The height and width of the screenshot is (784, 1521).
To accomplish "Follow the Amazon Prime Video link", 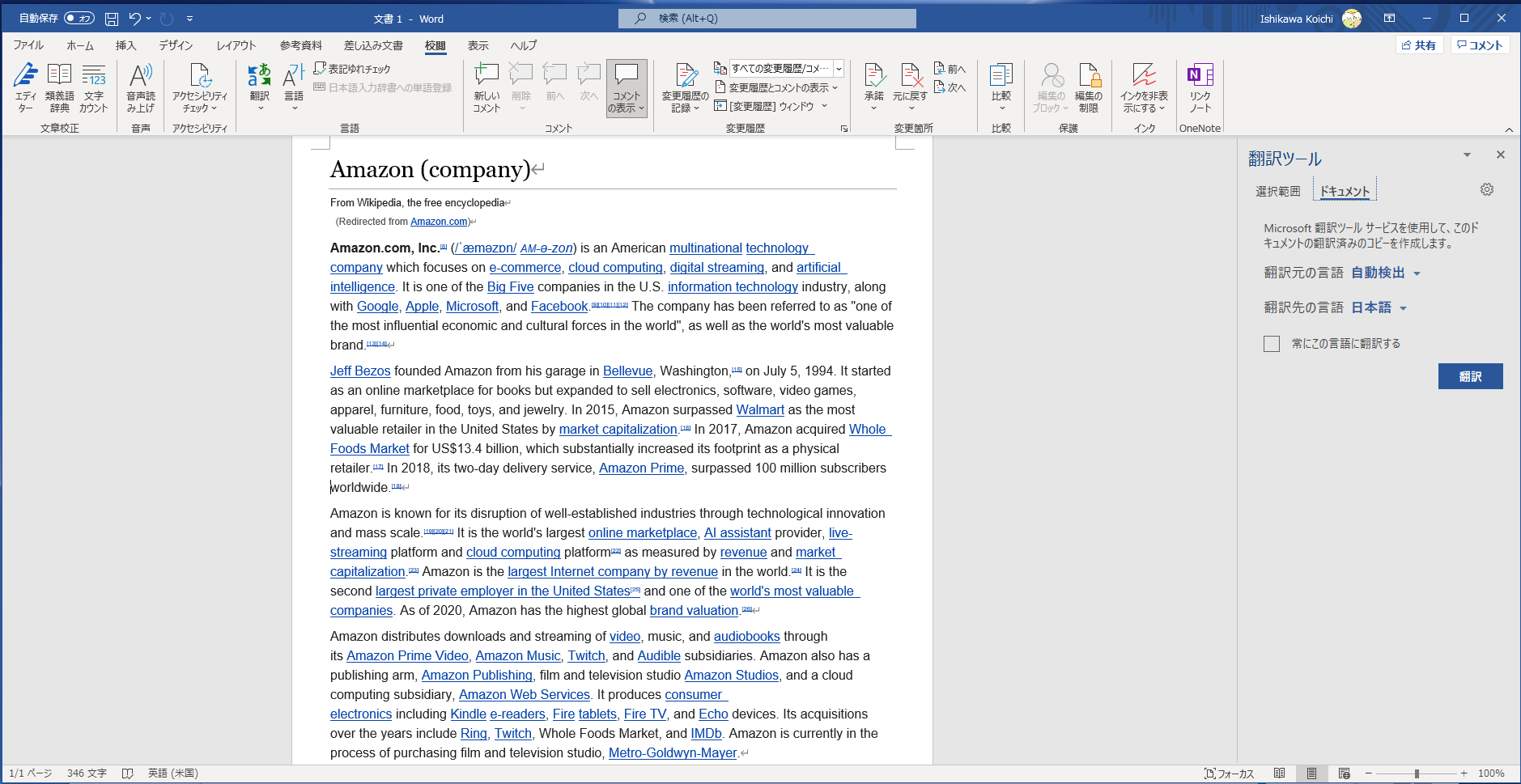I will pyautogui.click(x=407, y=655).
